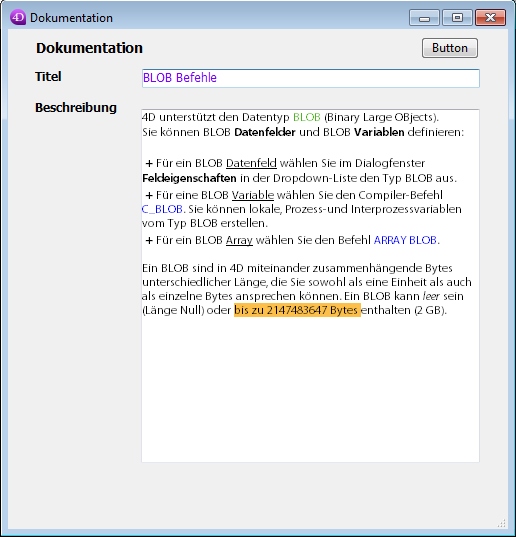Image resolution: width=516 pixels, height=537 pixels.
Task: Click the green BLOB word in first line
Action: pos(307,117)
